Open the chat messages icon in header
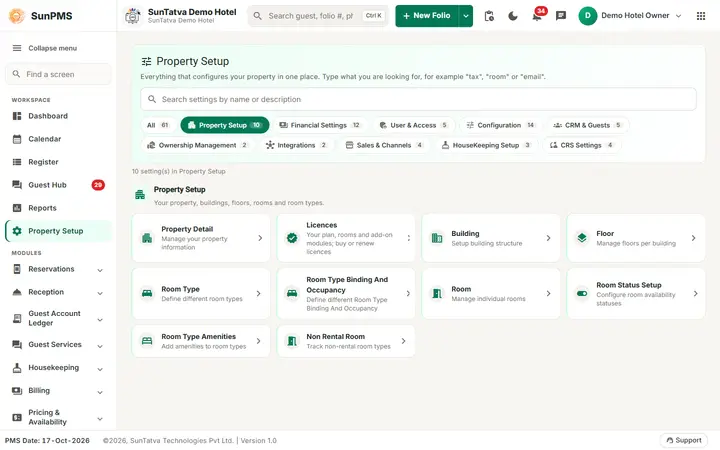This screenshot has width=720, height=450. point(561,16)
